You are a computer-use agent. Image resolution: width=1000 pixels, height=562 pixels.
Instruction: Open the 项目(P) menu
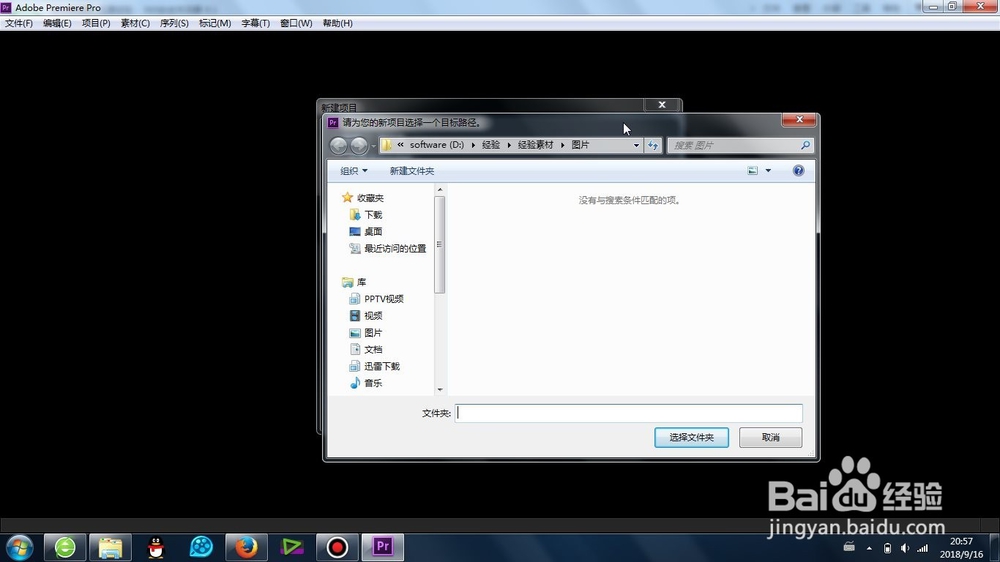96,23
